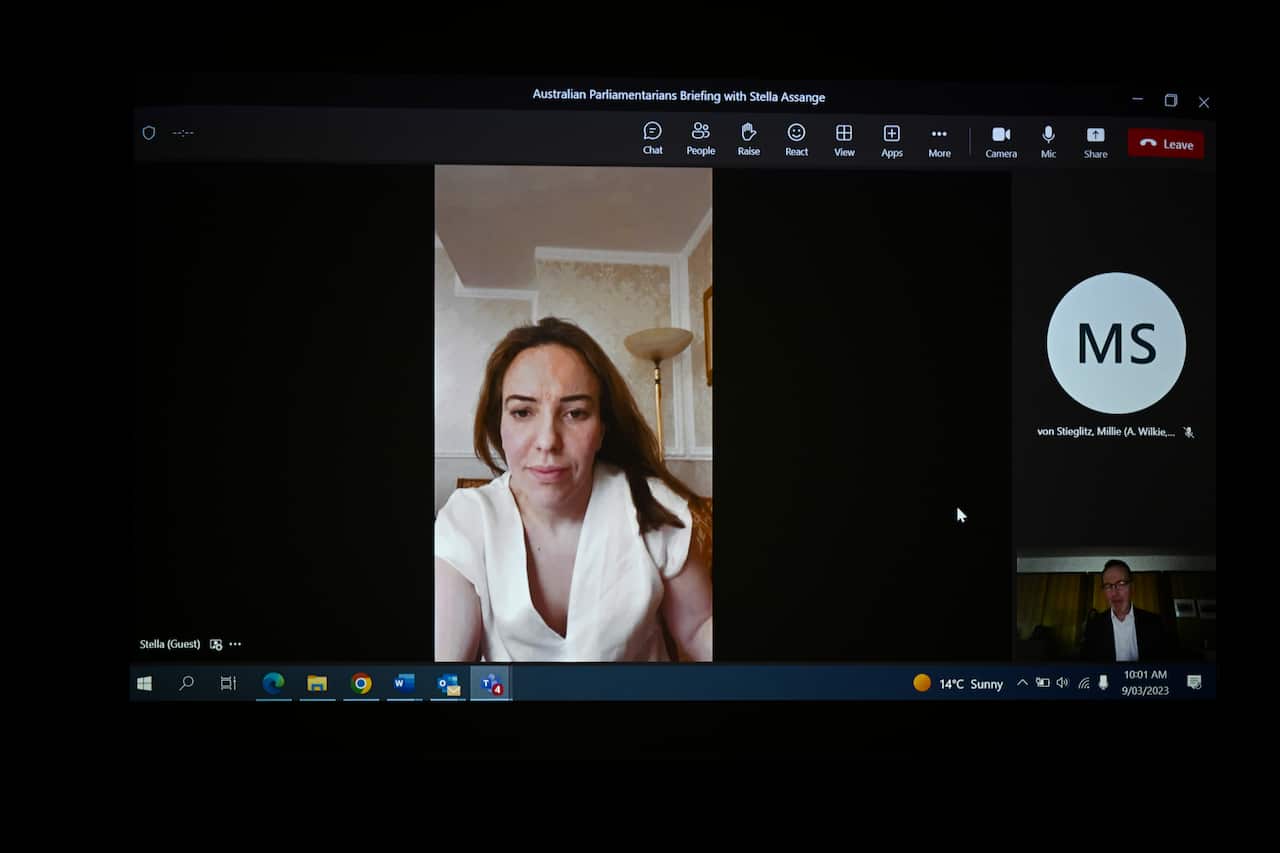Open options for Stella (Guest)
Image resolution: width=1280 pixels, height=853 pixels.
[235, 645]
